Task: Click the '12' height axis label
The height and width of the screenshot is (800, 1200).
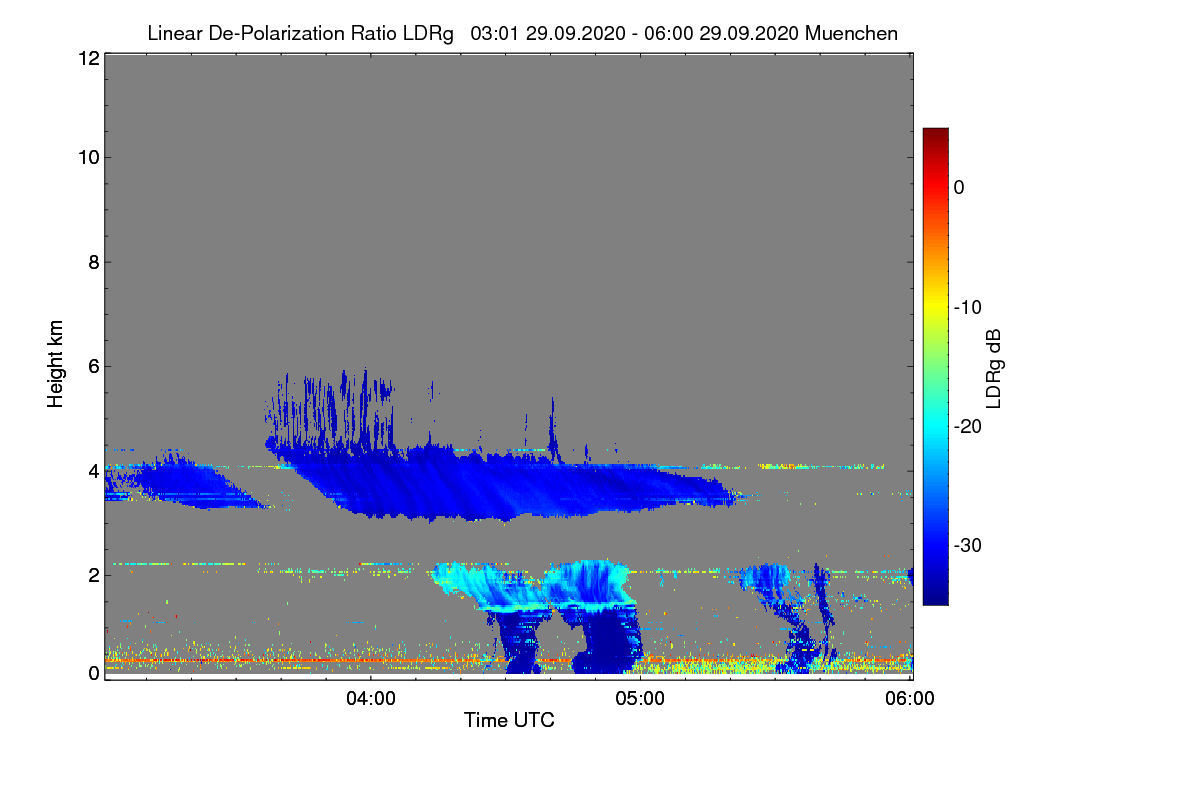Action: tap(87, 58)
